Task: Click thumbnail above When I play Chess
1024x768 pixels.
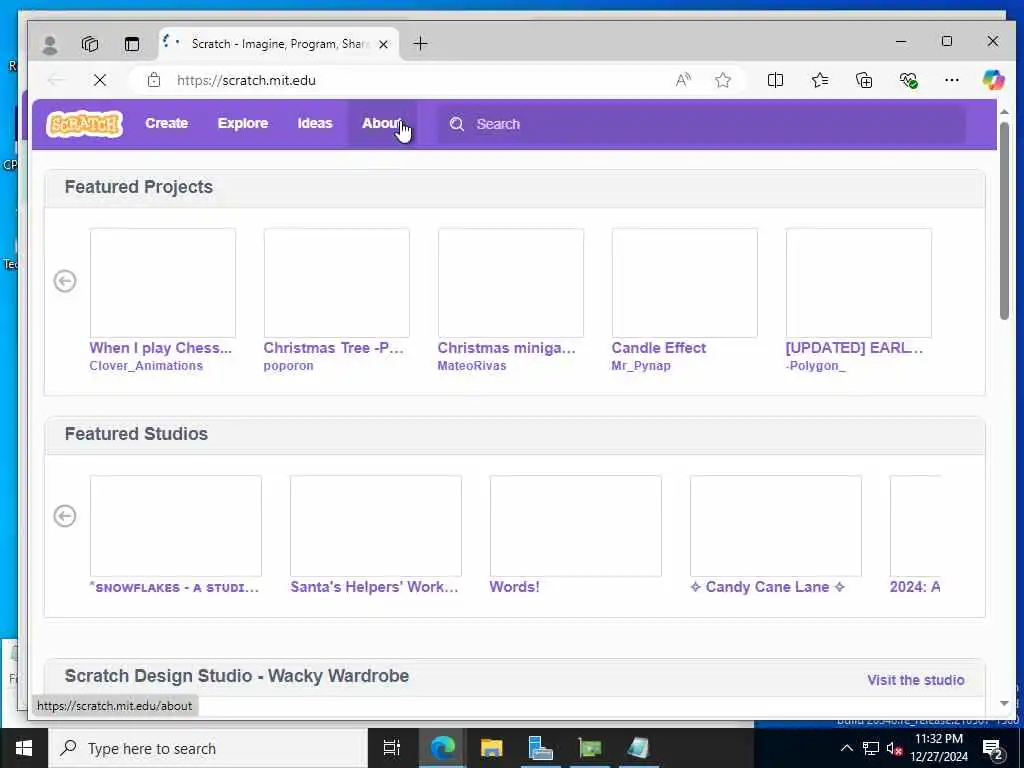Action: 163,283
